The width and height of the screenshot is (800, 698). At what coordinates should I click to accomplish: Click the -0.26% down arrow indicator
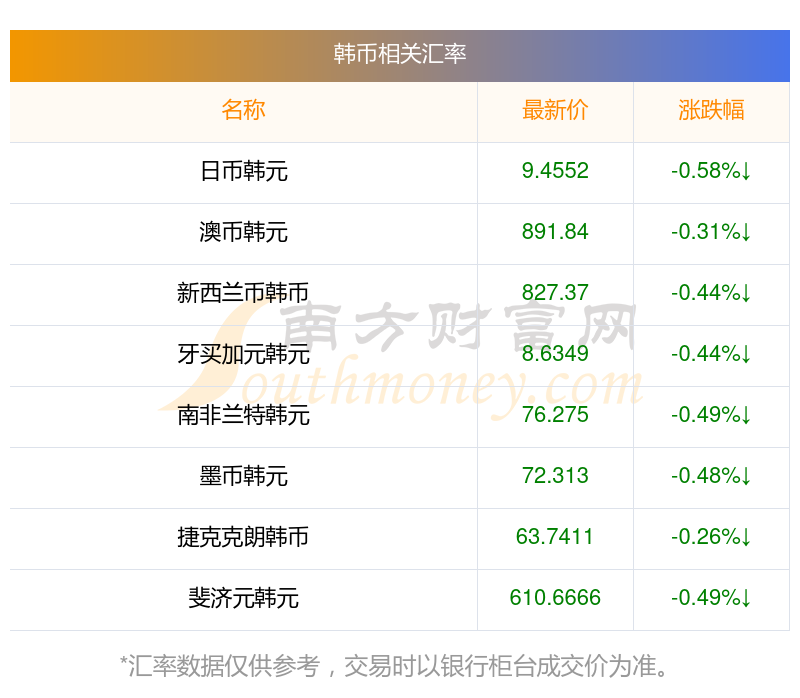[x=746, y=537]
